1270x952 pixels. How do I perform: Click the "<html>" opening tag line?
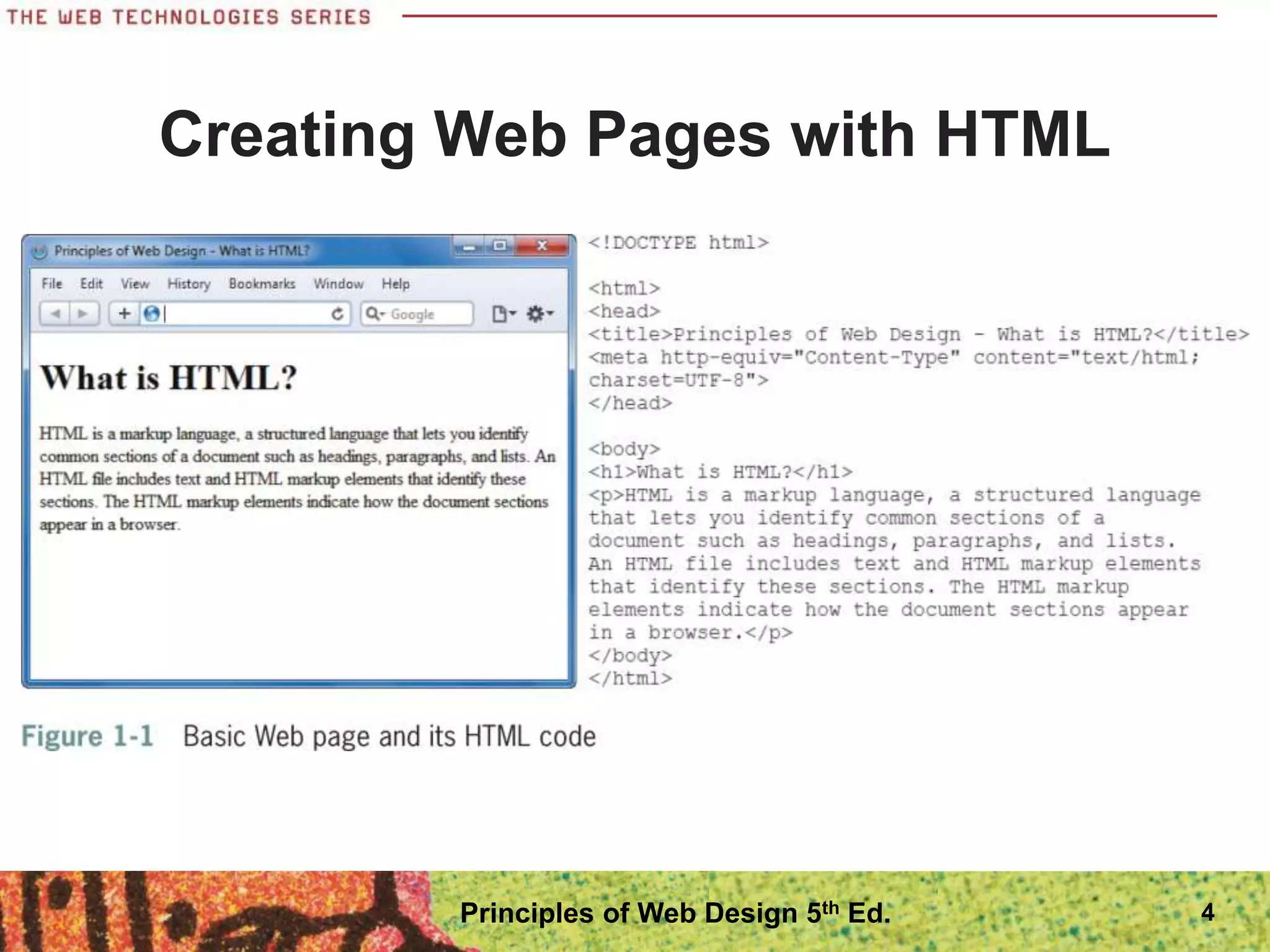624,288
